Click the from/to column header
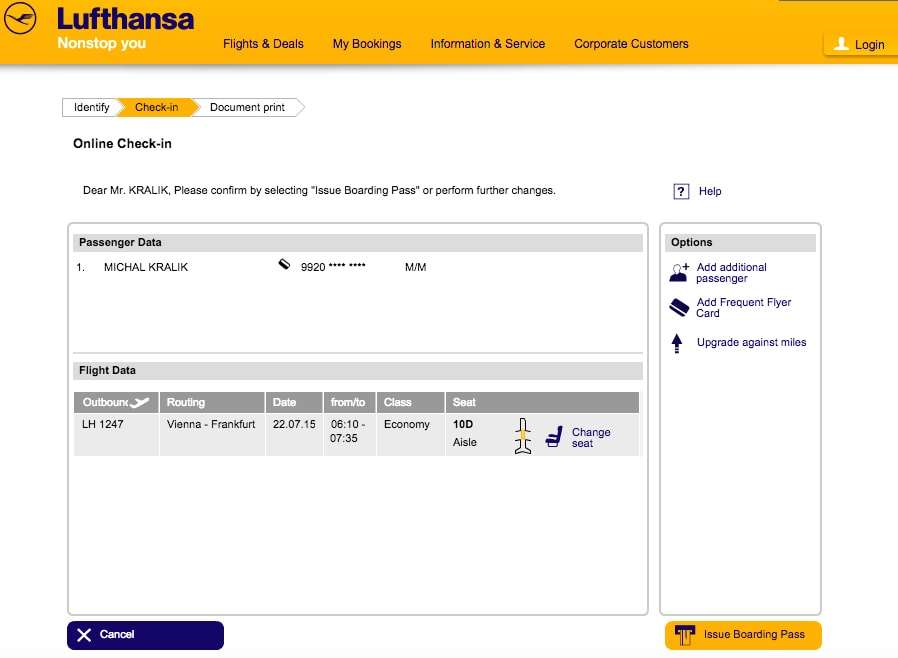 [349, 403]
